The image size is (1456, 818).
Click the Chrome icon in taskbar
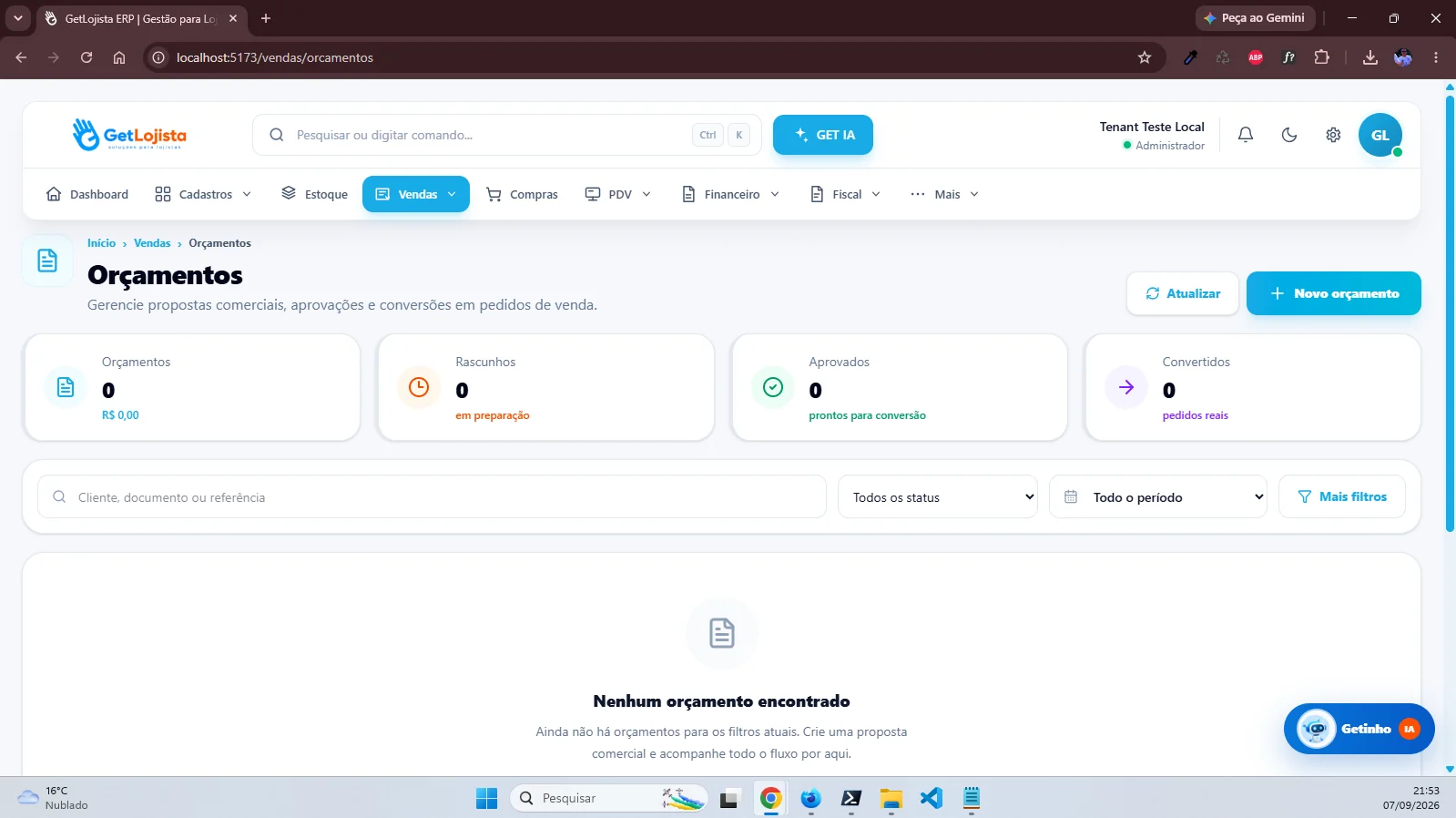click(770, 798)
